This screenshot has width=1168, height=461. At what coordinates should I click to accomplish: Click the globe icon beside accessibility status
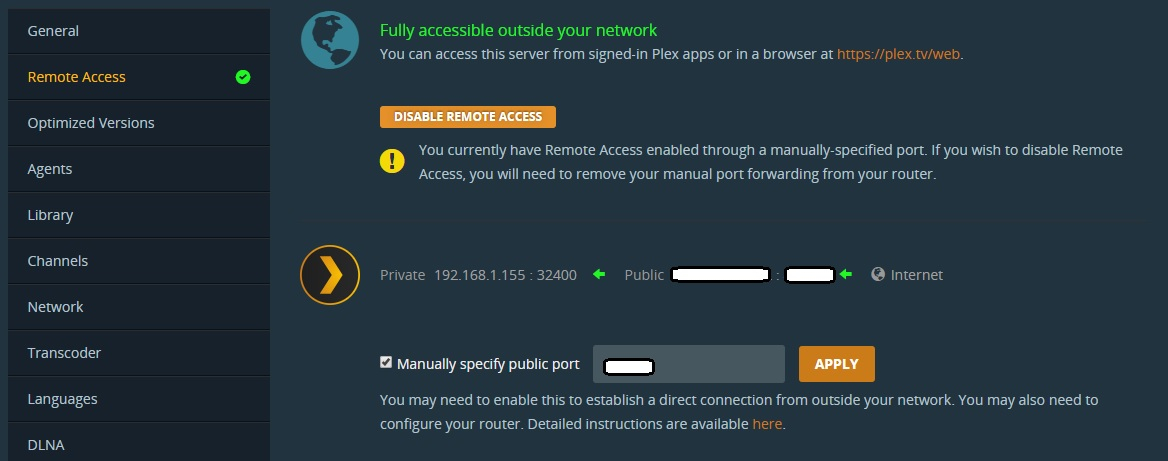pos(330,39)
